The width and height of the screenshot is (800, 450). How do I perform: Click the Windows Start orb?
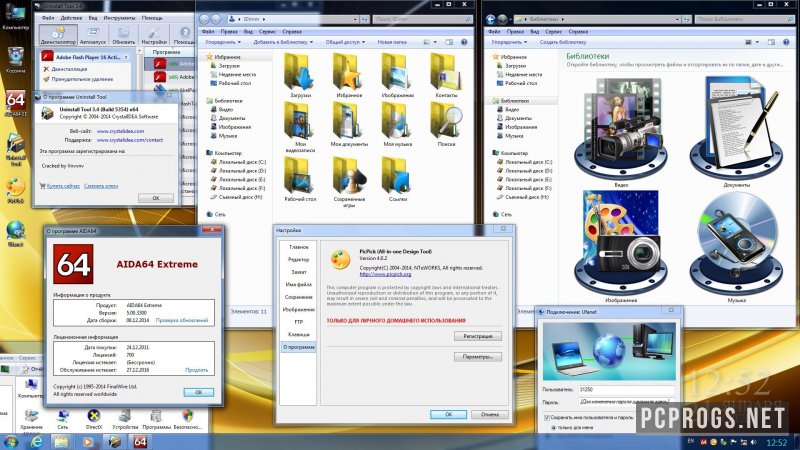click(x=11, y=442)
